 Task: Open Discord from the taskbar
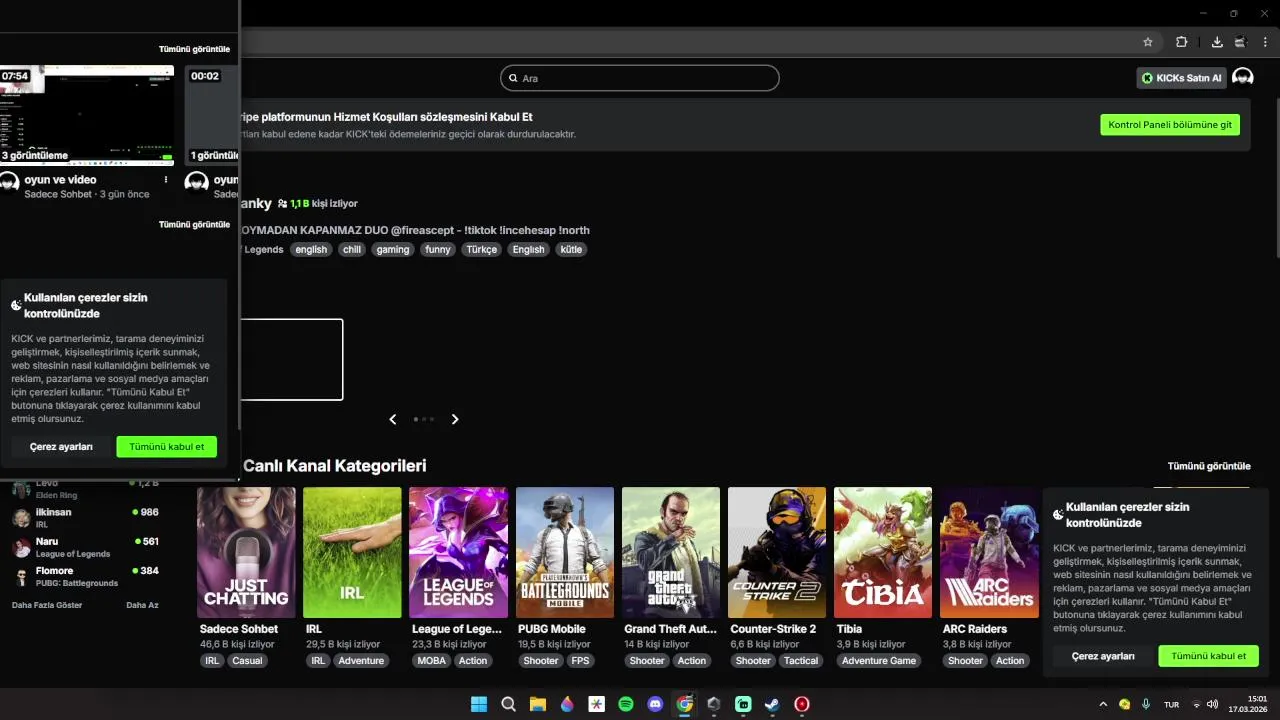(655, 704)
